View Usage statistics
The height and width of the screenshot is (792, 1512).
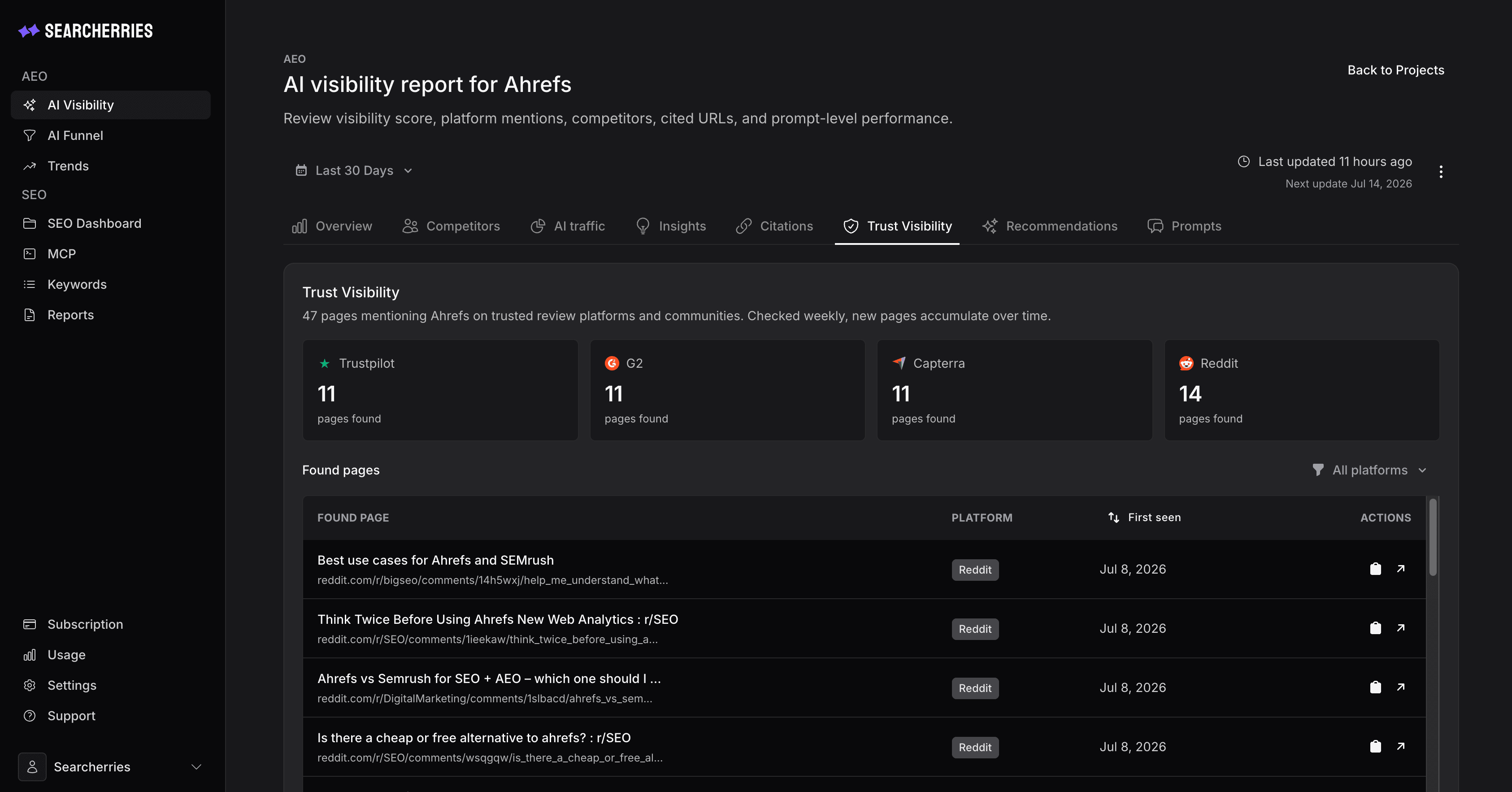[x=110, y=655]
